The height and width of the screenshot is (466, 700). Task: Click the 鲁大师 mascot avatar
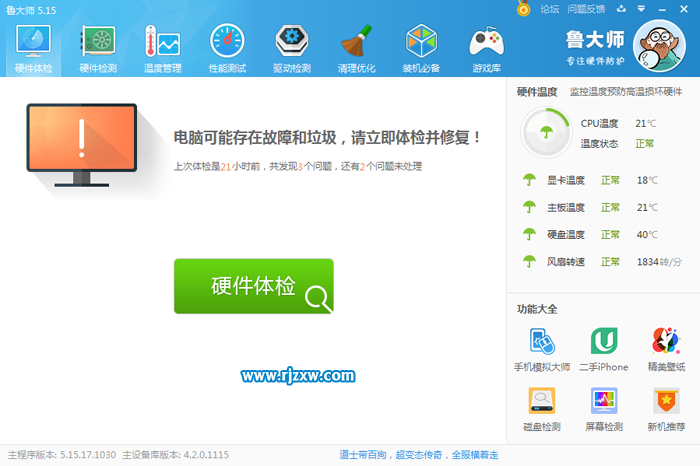(x=659, y=46)
